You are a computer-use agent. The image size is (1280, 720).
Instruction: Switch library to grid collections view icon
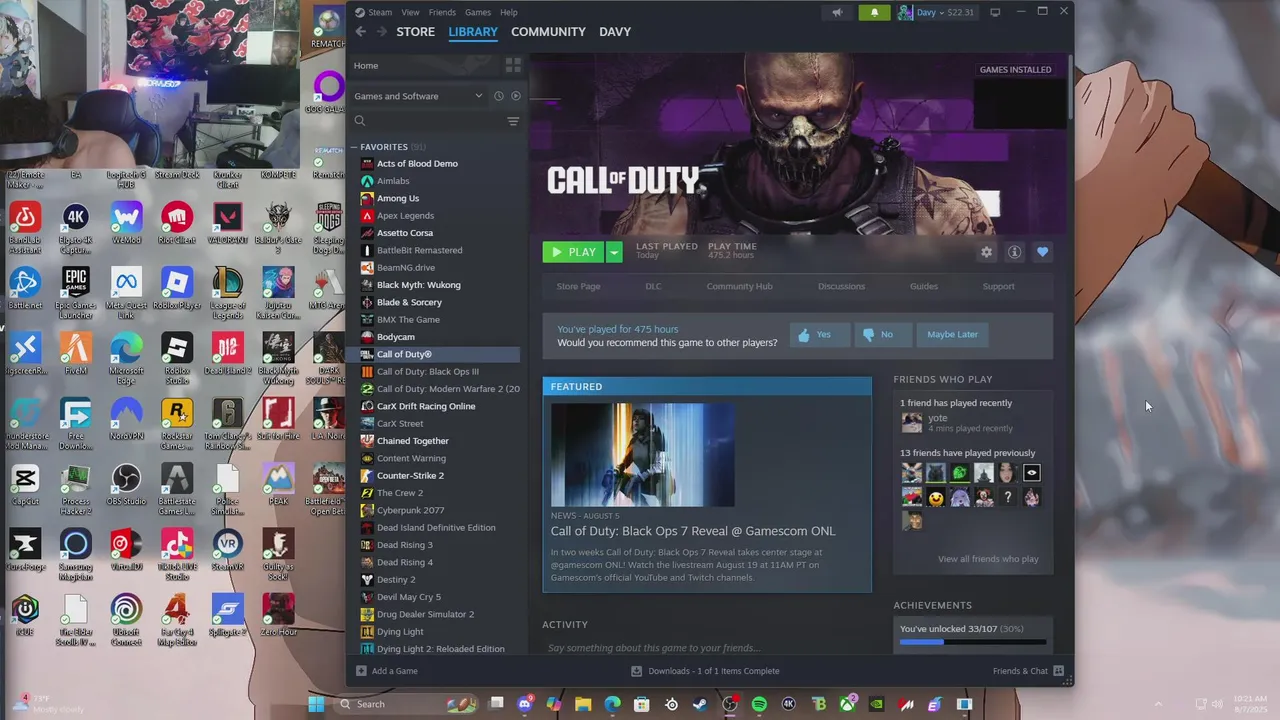click(x=513, y=65)
